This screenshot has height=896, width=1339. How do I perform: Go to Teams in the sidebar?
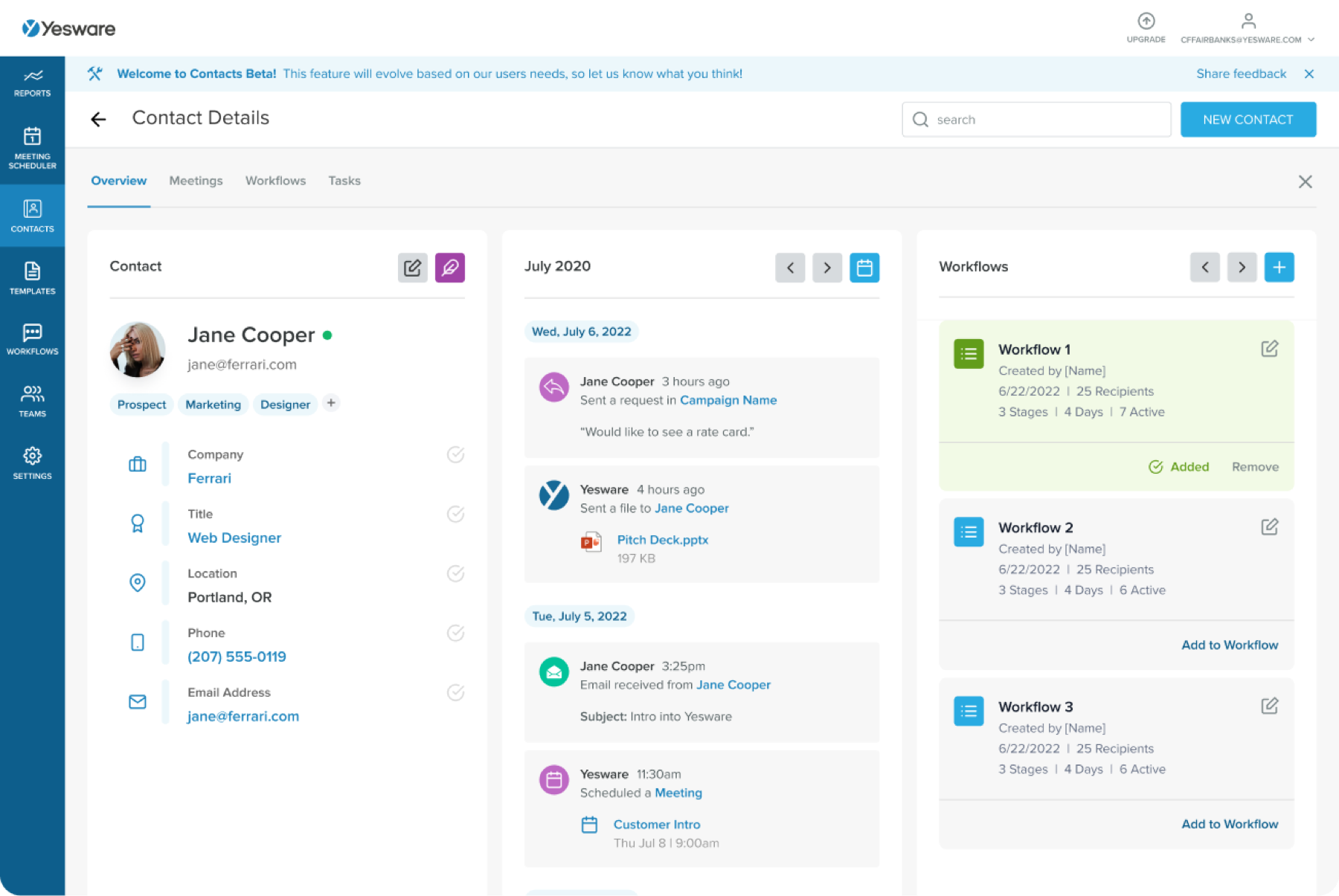point(32,401)
